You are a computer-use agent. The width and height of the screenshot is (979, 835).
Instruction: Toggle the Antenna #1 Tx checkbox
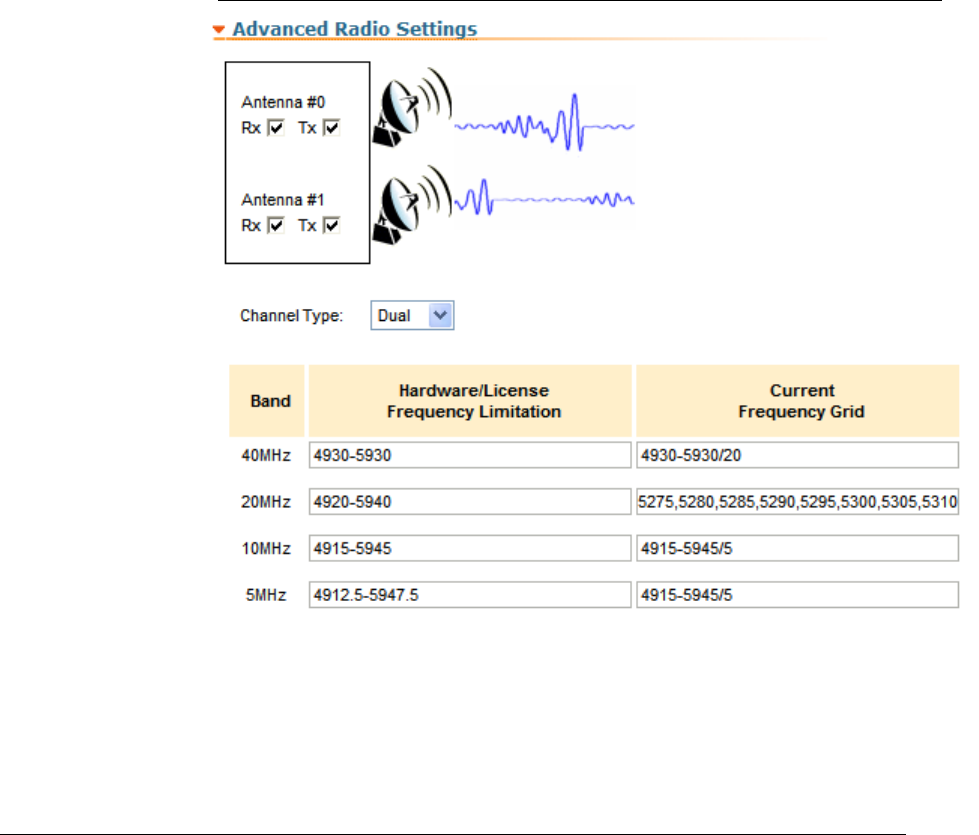pos(332,225)
